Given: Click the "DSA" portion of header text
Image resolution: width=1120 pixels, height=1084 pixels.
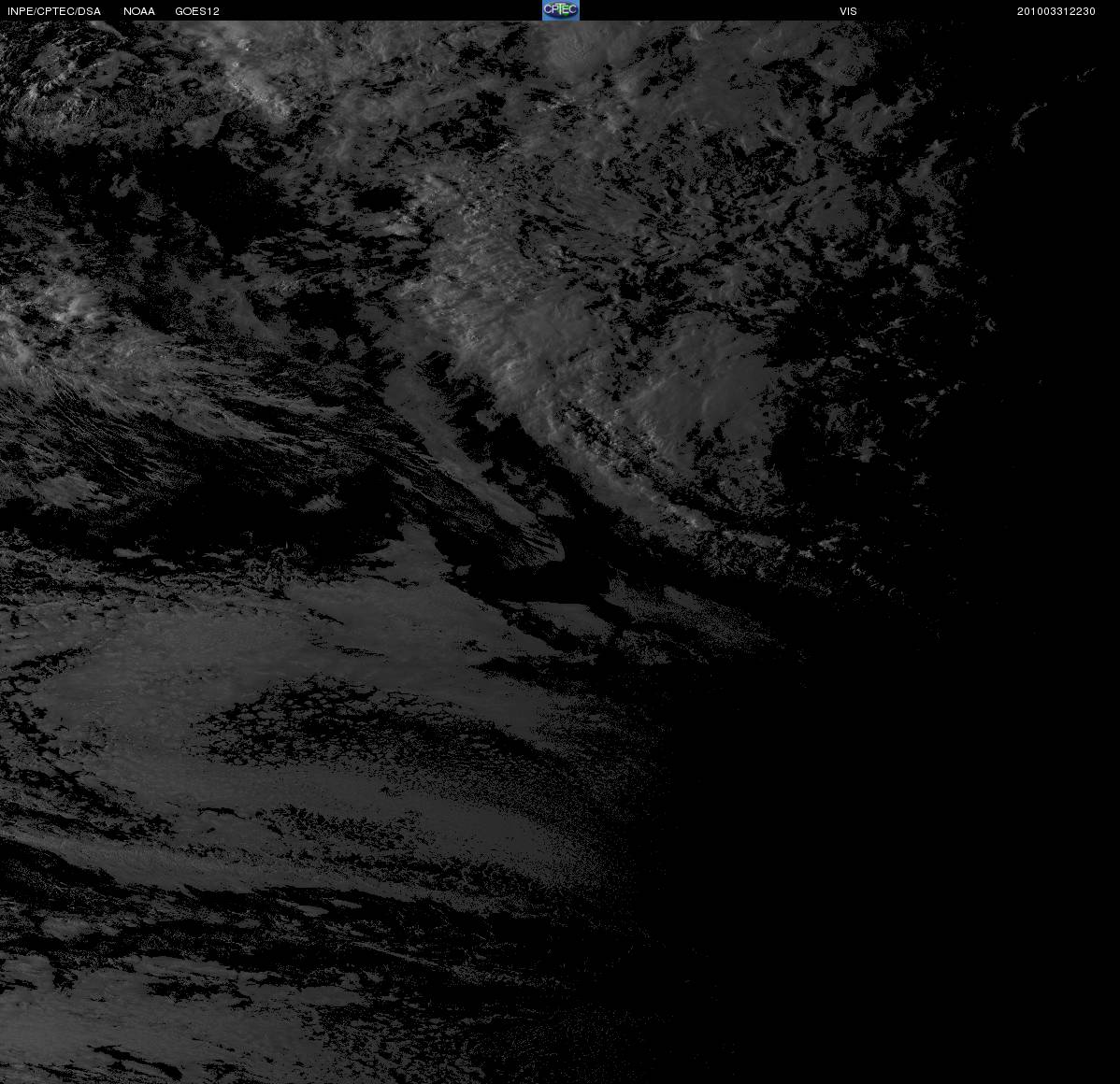Looking at the screenshot, I should point(89,11).
